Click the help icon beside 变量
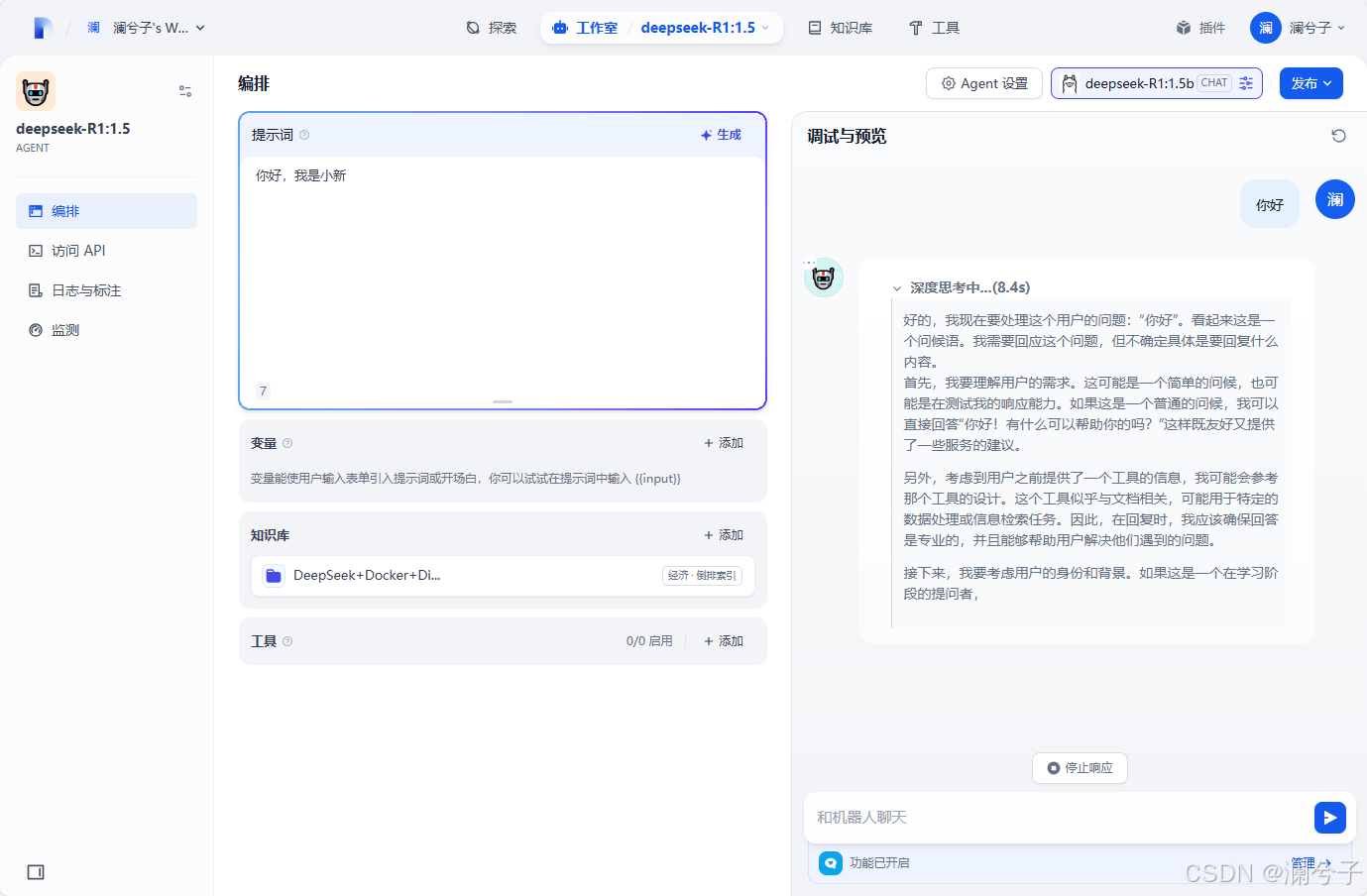The height and width of the screenshot is (896, 1367). 287,443
